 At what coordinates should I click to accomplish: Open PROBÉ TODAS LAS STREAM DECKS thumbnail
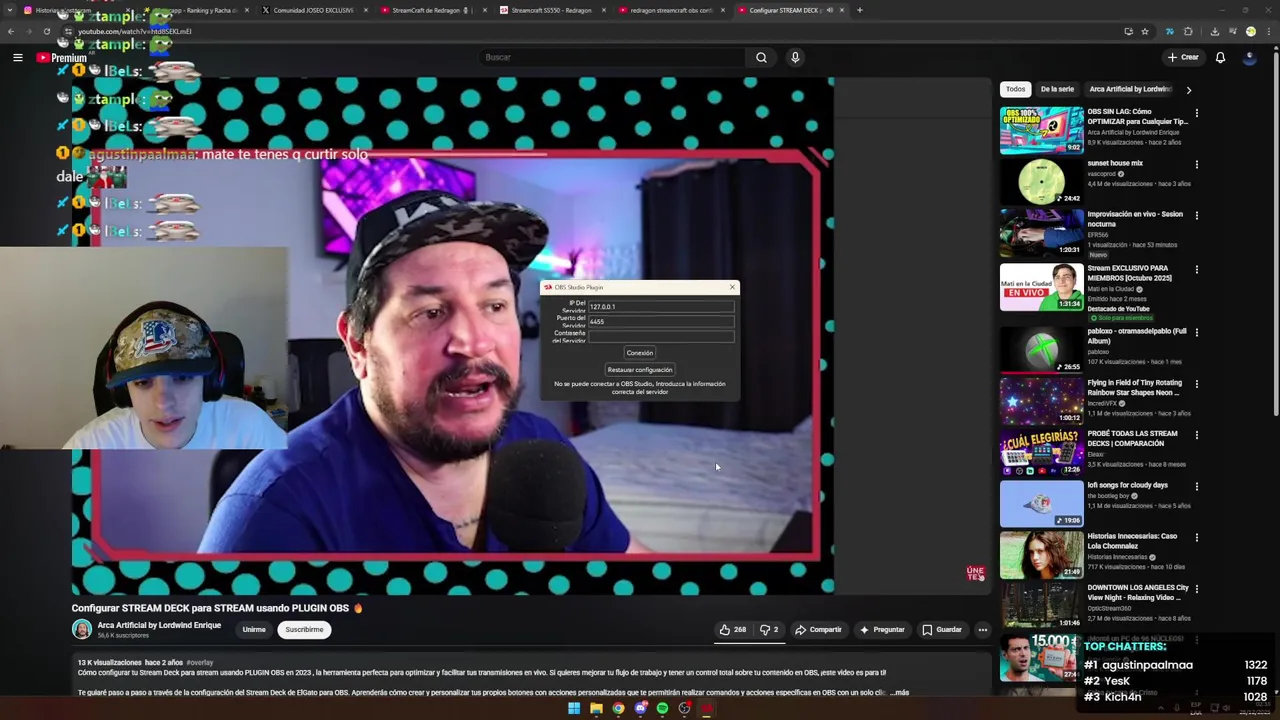pos(1041,453)
